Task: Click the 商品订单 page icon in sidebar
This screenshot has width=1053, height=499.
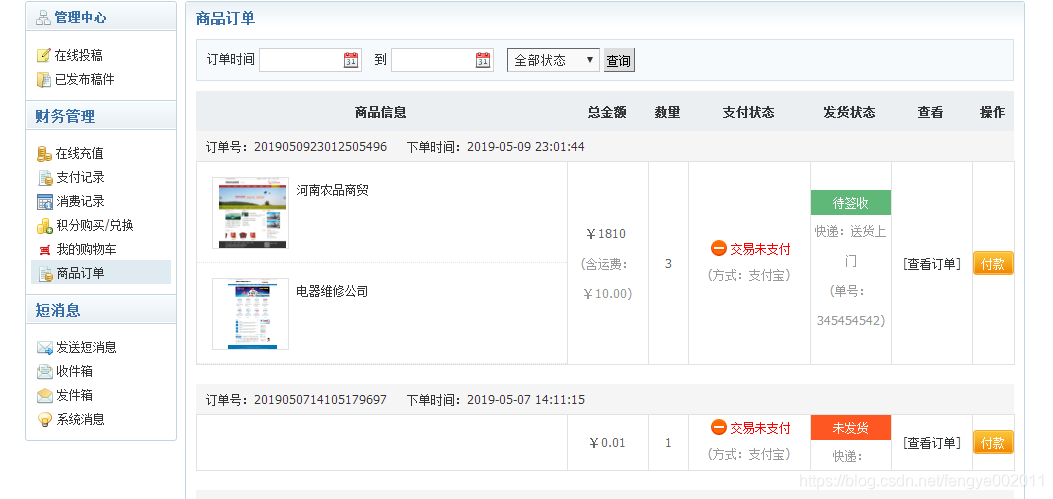Action: [x=45, y=273]
